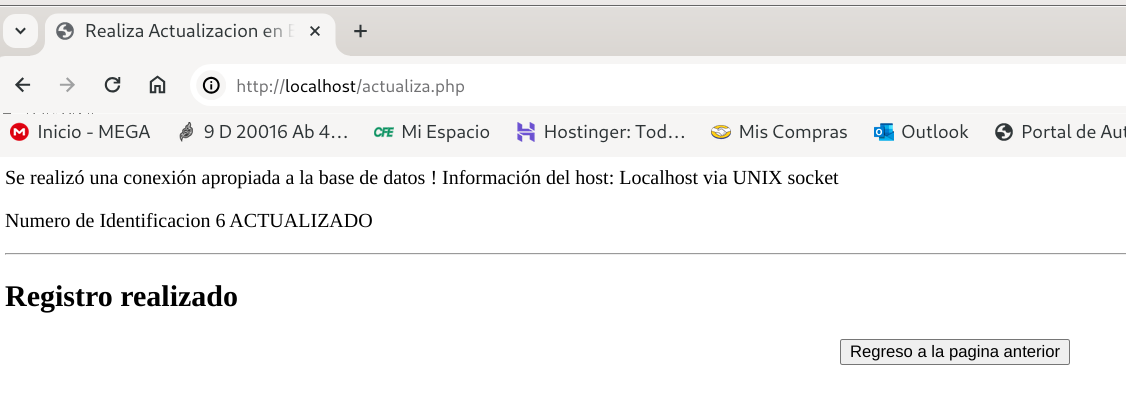1126x412 pixels.
Task: Click the forward navigation arrow
Action: [67, 86]
